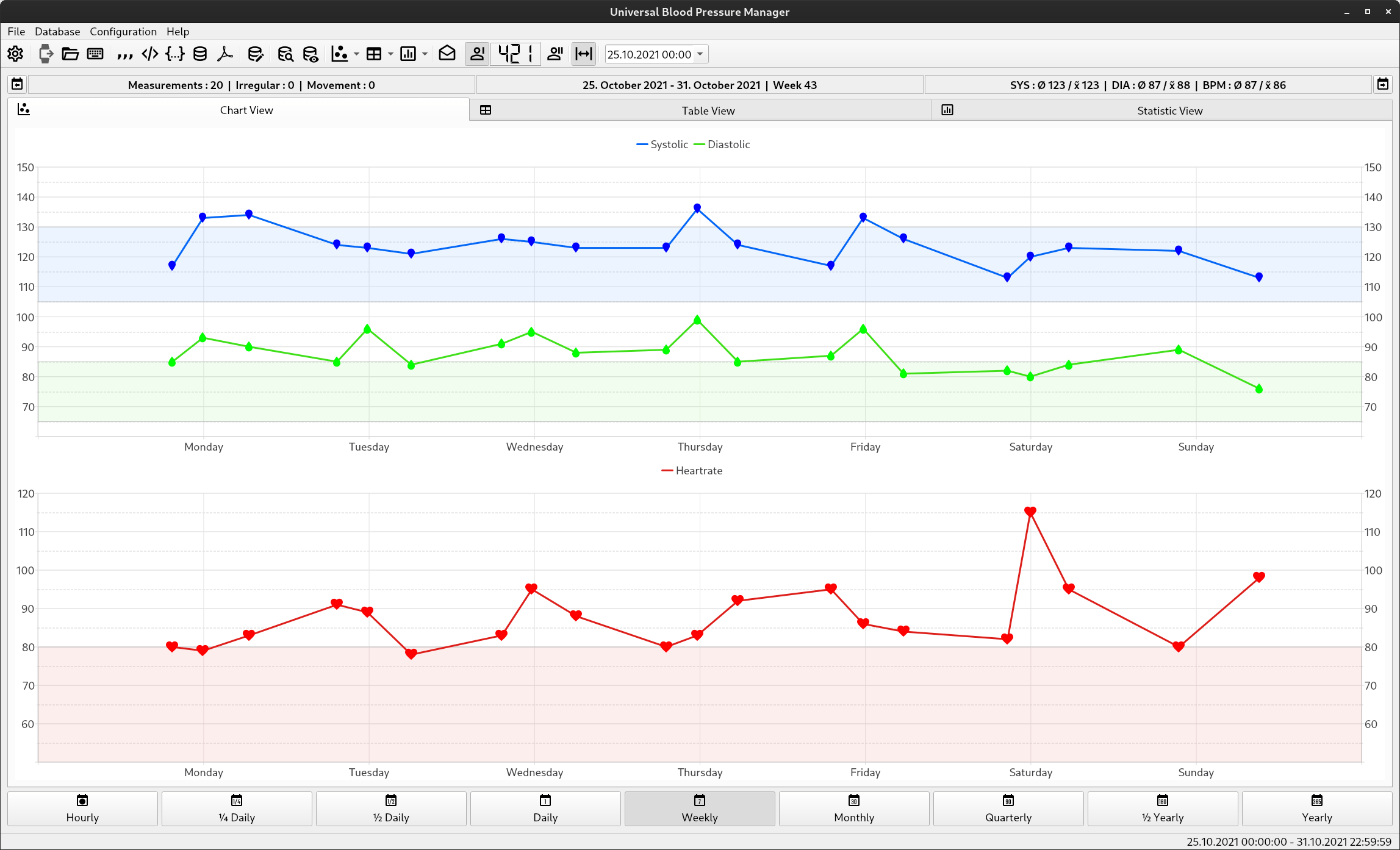The image size is (1400, 850).
Task: Switch to the Statistic View tab
Action: (x=1169, y=110)
